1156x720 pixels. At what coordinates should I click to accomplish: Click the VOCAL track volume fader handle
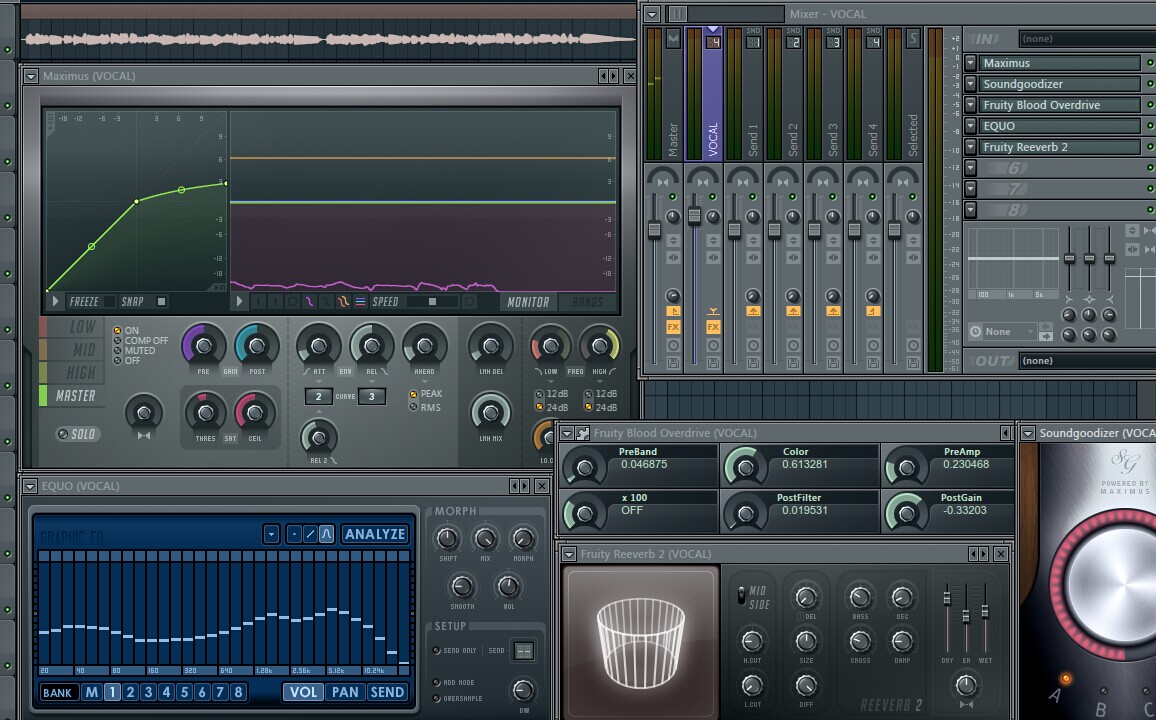[694, 216]
